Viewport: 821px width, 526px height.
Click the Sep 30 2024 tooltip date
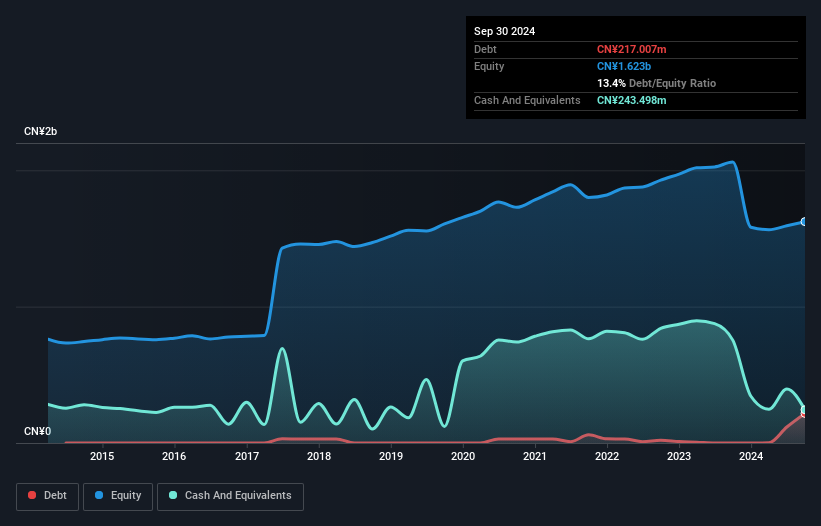click(x=504, y=31)
